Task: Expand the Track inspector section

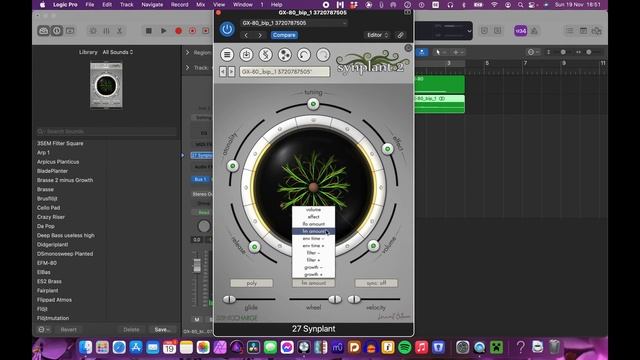Action: click(x=188, y=67)
